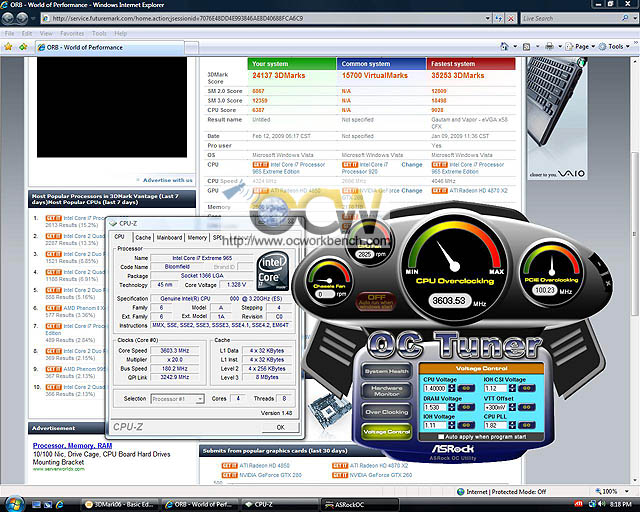
Task: Click Show Desktop quick launch icon
Action: click(x=36, y=505)
